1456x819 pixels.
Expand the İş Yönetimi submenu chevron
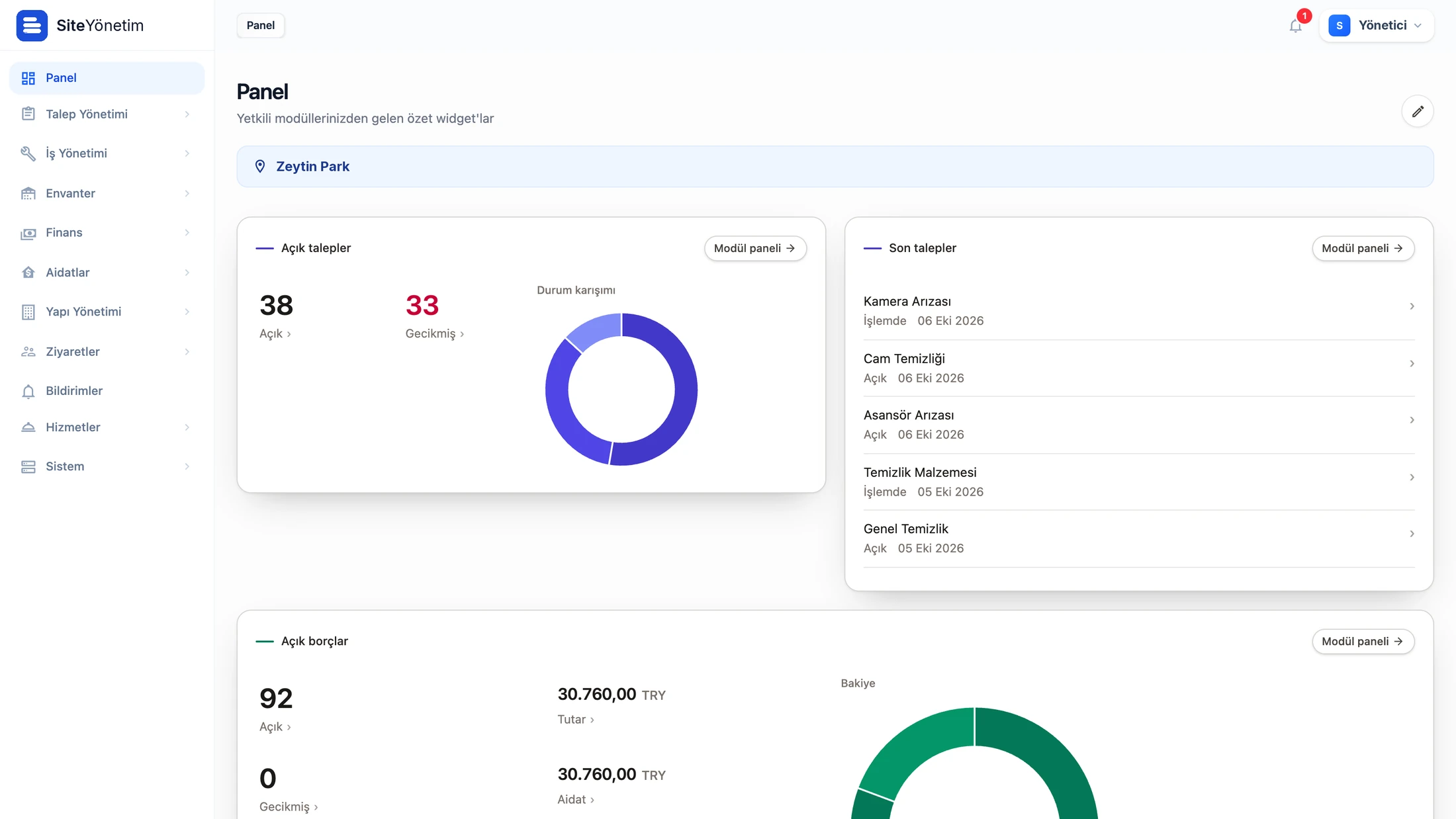187,153
